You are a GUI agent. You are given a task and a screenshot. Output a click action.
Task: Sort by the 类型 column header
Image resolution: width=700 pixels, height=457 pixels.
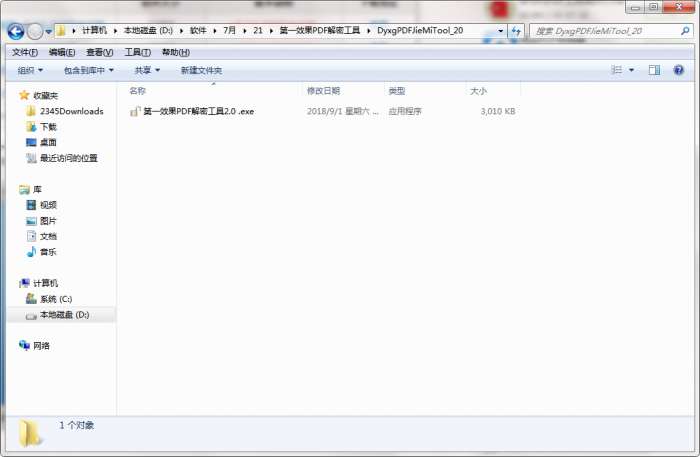tap(396, 91)
